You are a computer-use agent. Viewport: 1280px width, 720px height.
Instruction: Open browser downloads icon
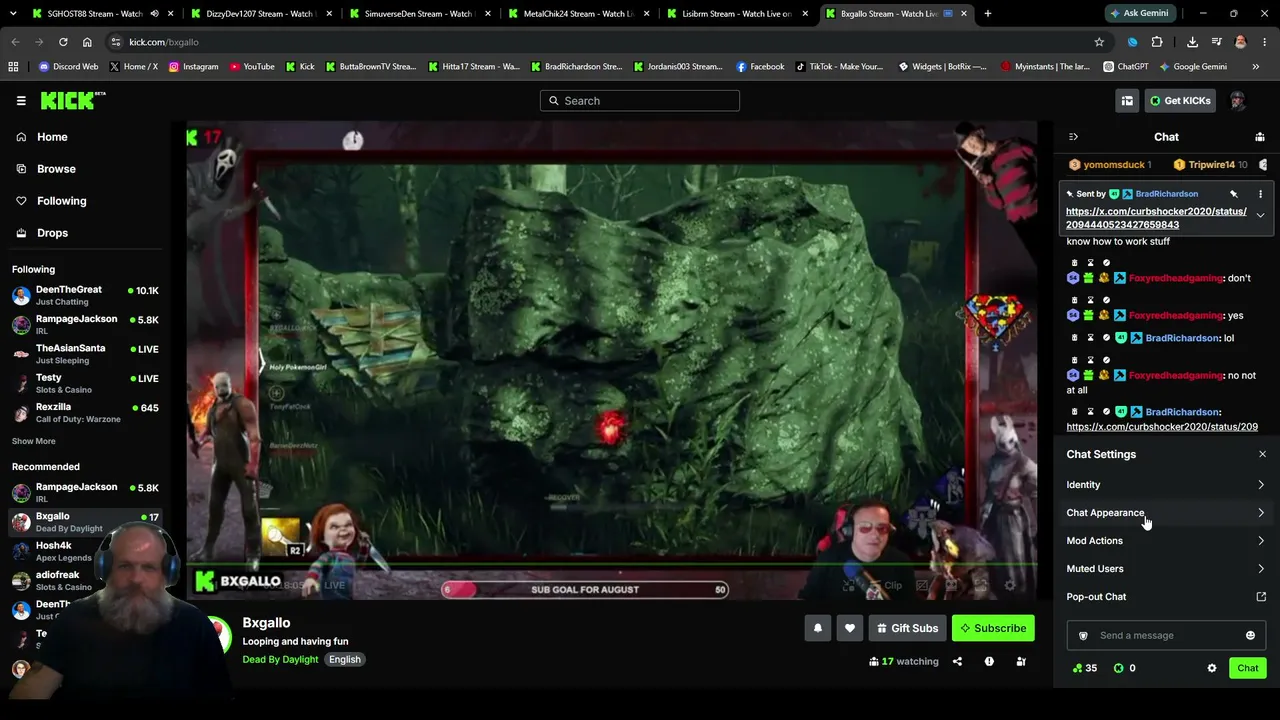[1192, 42]
